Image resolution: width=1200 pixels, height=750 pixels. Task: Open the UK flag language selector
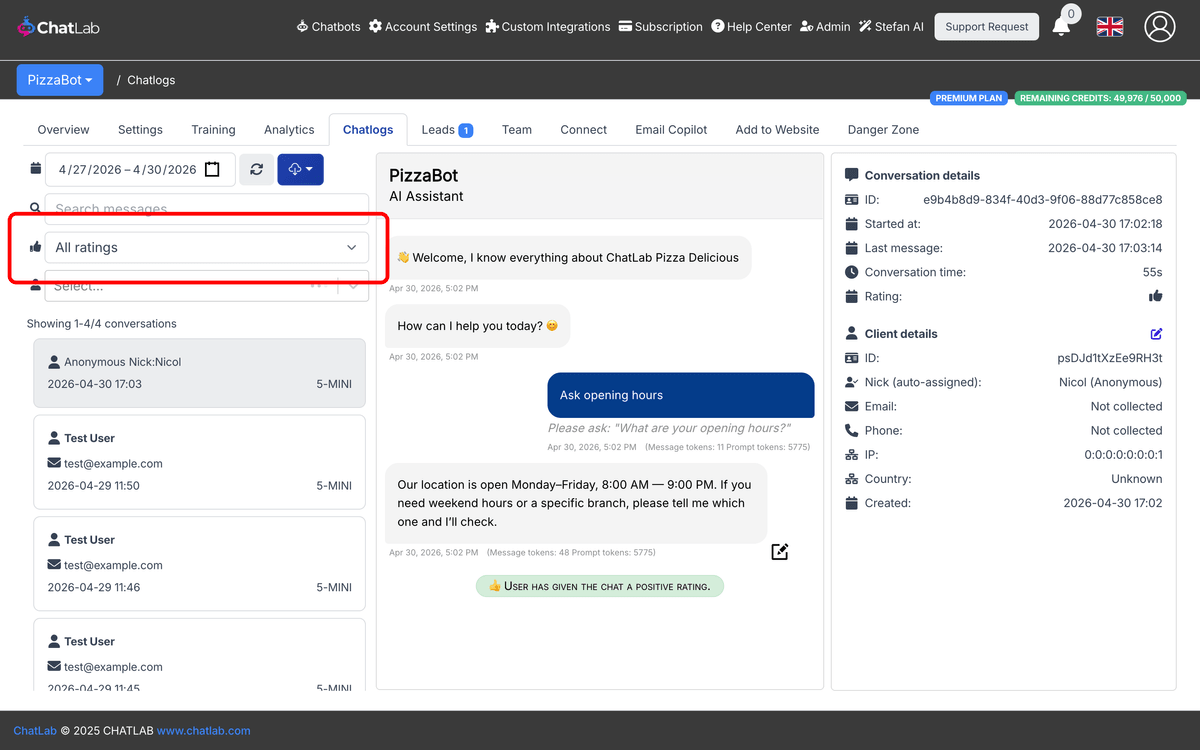coord(1110,27)
